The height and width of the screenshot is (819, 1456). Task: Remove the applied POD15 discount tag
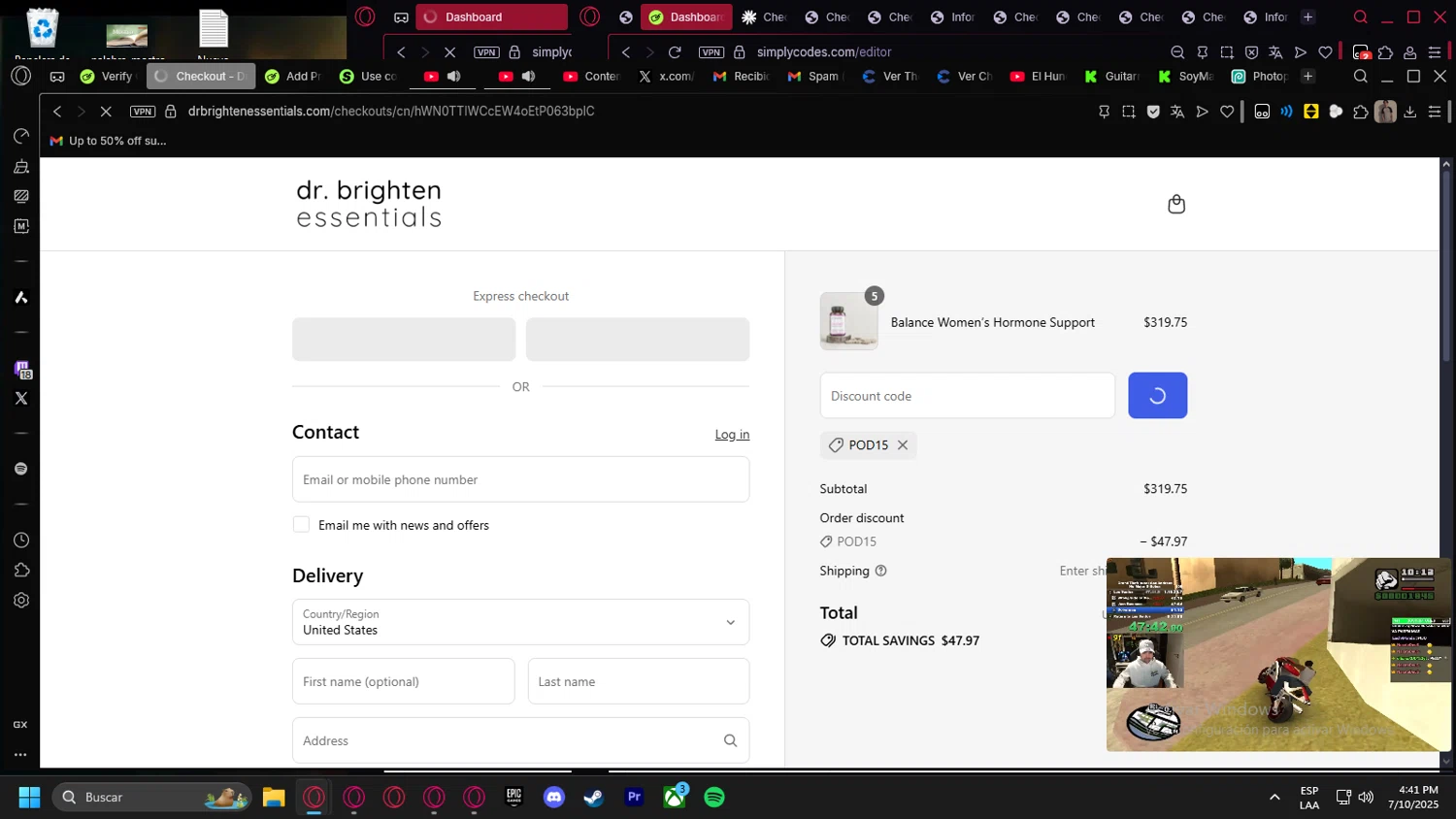(903, 444)
